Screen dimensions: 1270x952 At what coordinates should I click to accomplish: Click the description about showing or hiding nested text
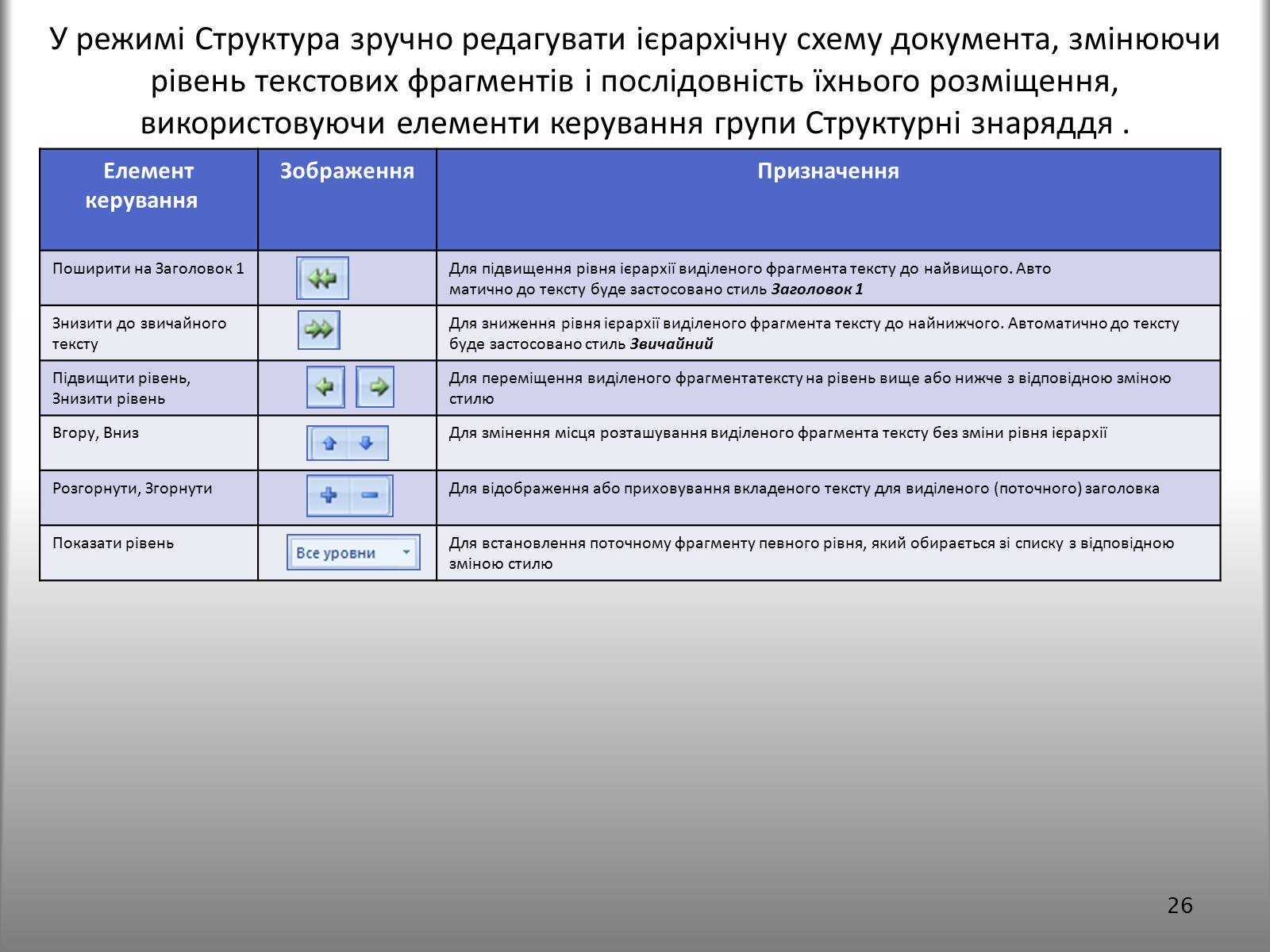click(x=804, y=489)
